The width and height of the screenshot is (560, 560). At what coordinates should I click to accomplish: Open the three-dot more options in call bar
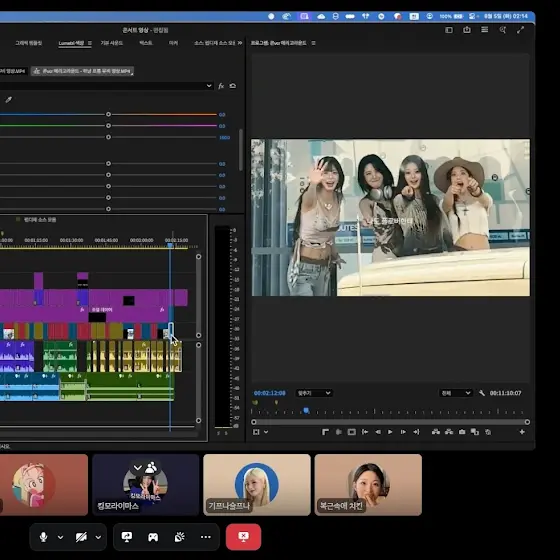(206, 537)
